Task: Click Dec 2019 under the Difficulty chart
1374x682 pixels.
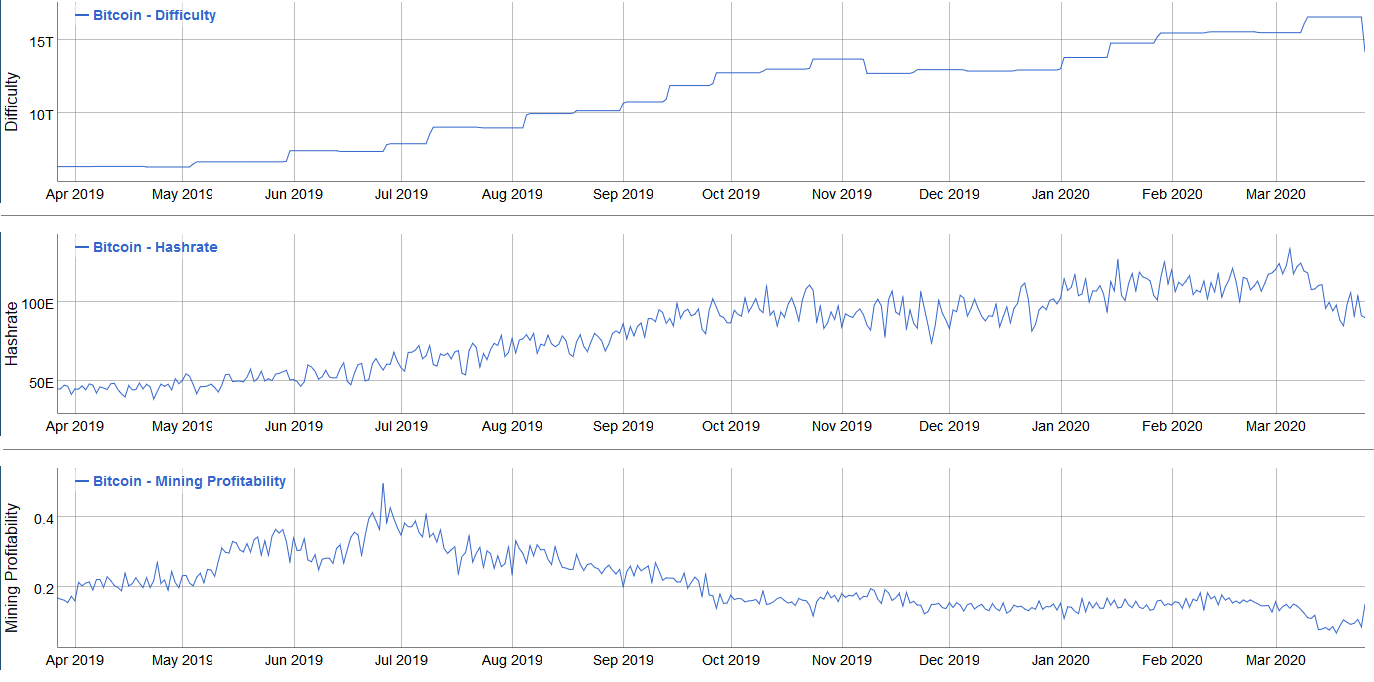Action: point(949,194)
